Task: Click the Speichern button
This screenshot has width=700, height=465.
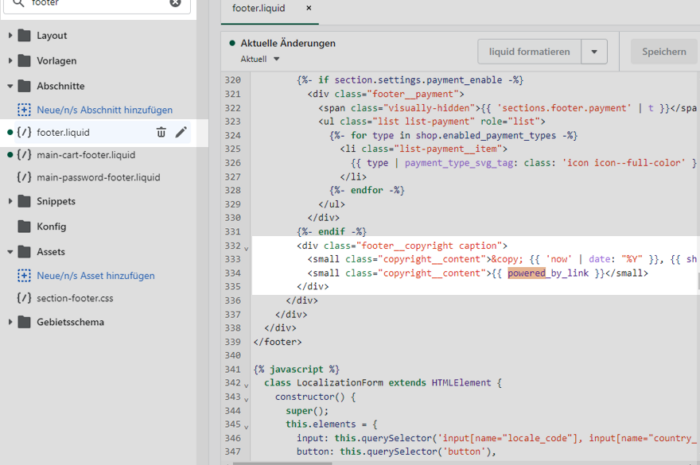Action: pos(664,52)
